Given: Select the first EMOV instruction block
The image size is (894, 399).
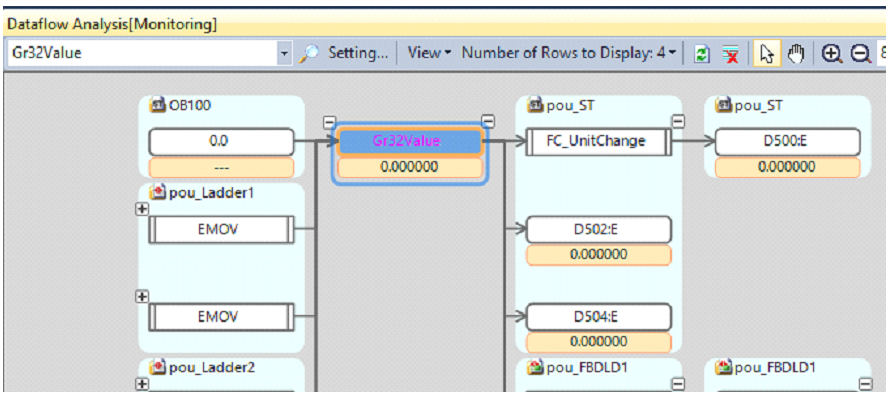Looking at the screenshot, I should point(221,230).
